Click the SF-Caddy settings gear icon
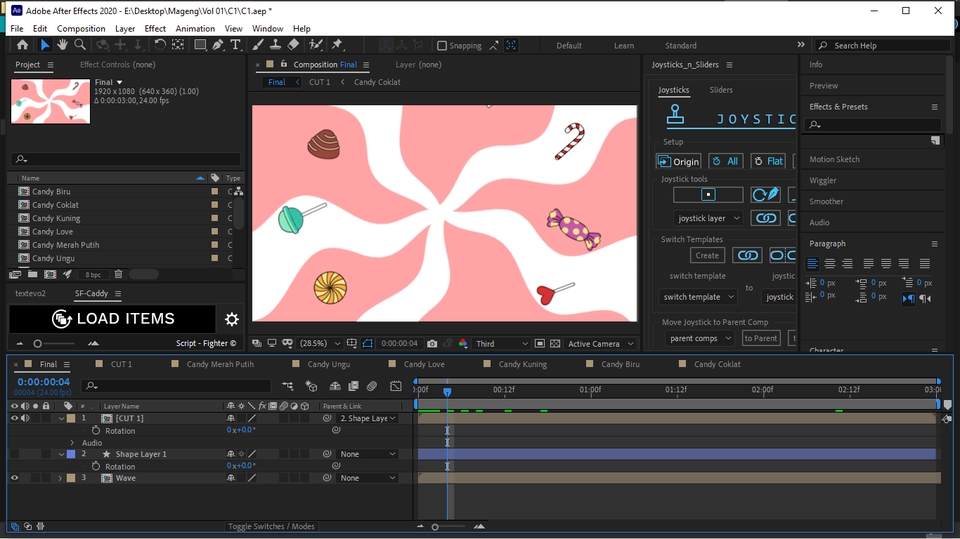Screen dimensions: 960x539 [x=231, y=319]
